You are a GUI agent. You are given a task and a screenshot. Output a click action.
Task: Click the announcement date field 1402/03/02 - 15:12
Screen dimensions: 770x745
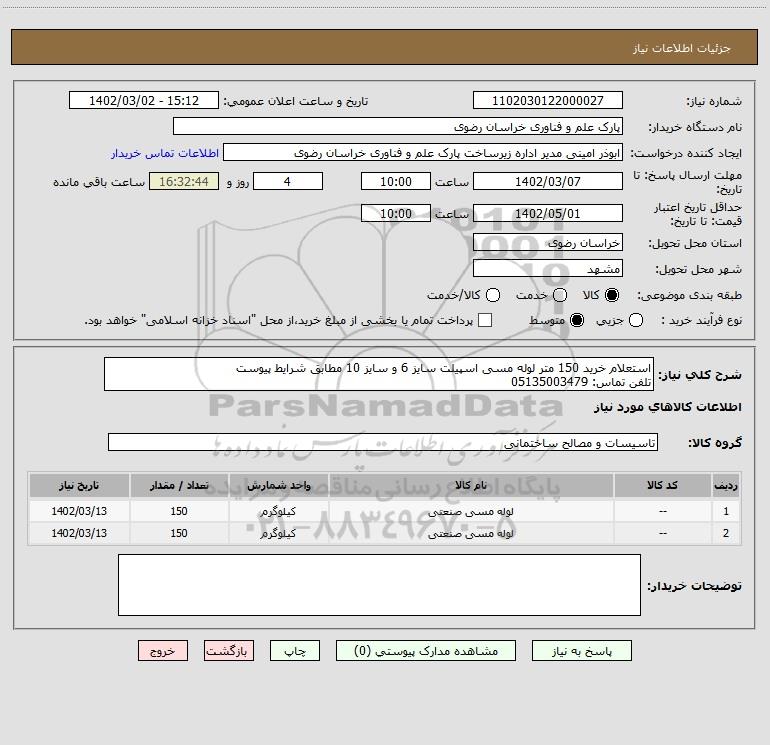[144, 100]
